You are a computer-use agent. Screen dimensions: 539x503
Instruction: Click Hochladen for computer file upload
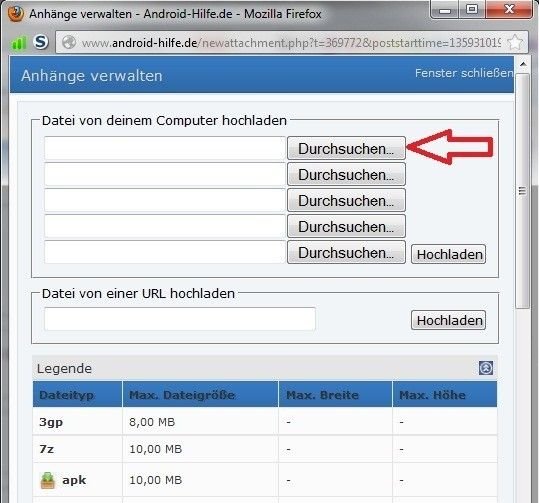(448, 254)
